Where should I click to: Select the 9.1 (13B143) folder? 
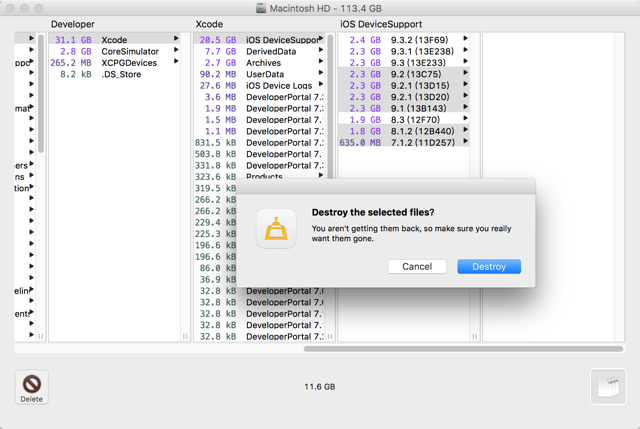(404, 108)
